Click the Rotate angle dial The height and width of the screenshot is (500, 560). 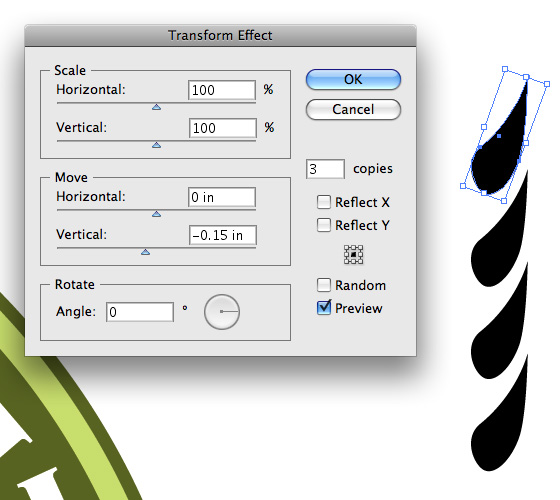[222, 312]
